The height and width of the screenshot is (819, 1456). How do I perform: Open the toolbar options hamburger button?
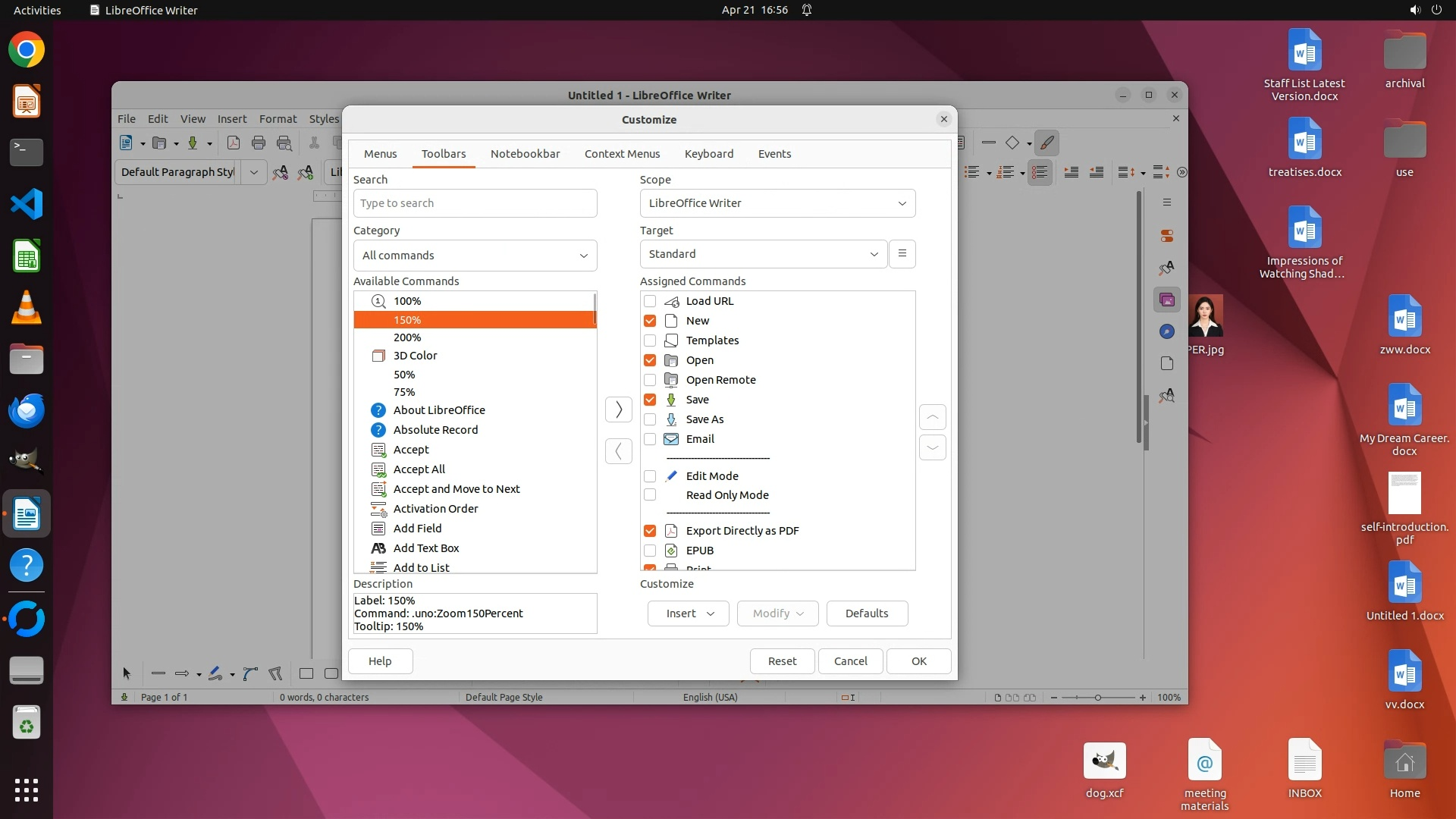coord(902,254)
